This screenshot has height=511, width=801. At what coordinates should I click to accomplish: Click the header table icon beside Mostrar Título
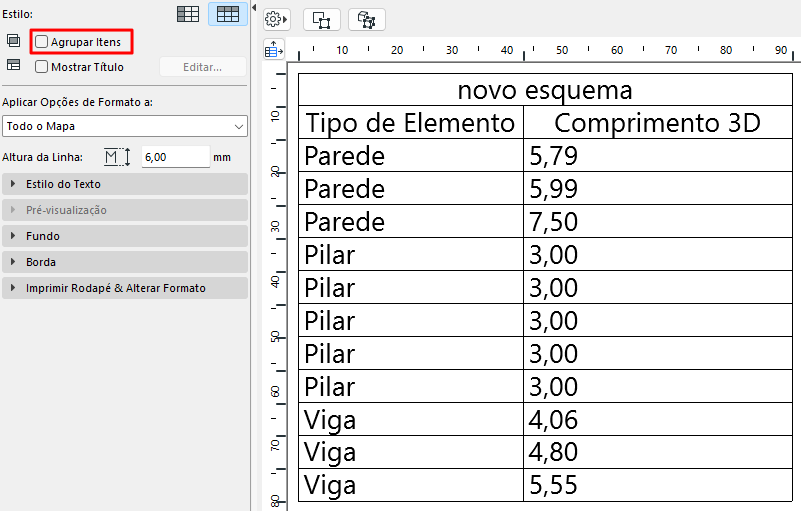[13, 66]
